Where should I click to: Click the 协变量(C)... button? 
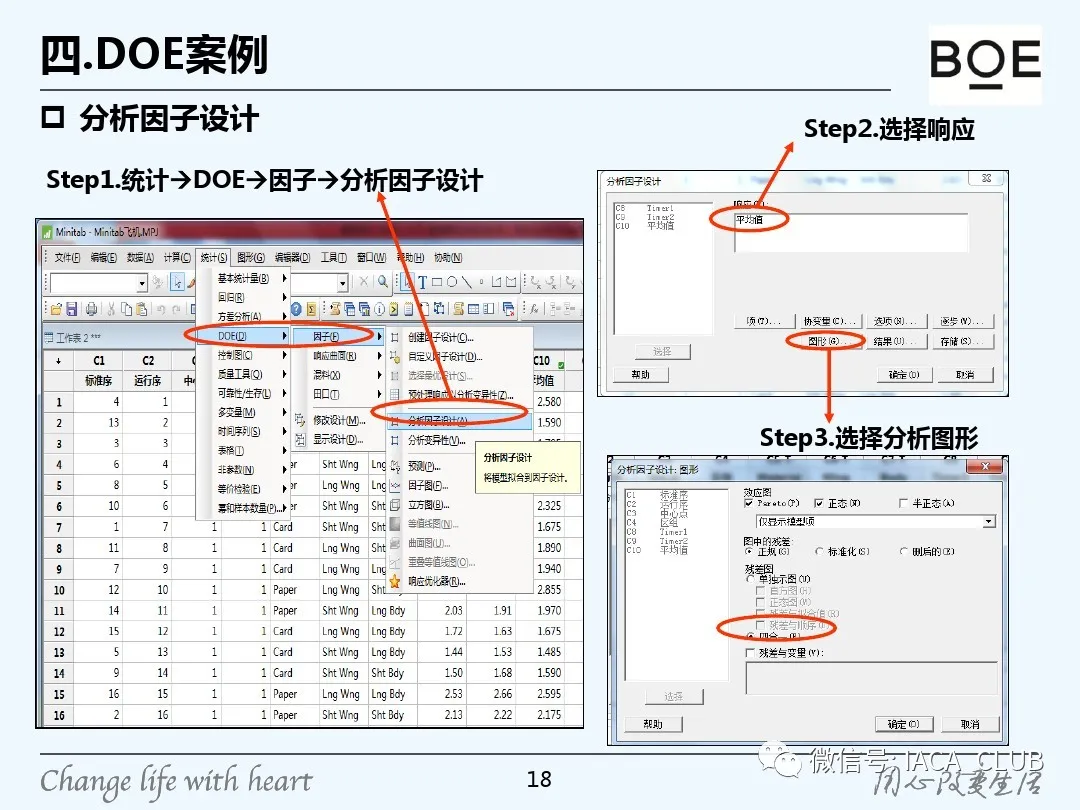point(830,321)
